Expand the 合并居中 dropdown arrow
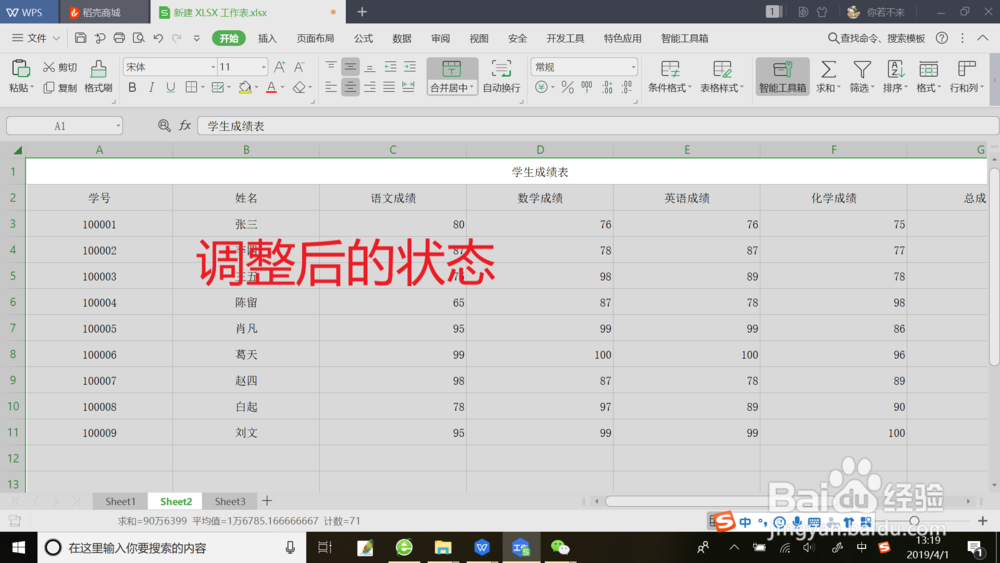Screen dimensions: 1000x563 tap(472, 88)
